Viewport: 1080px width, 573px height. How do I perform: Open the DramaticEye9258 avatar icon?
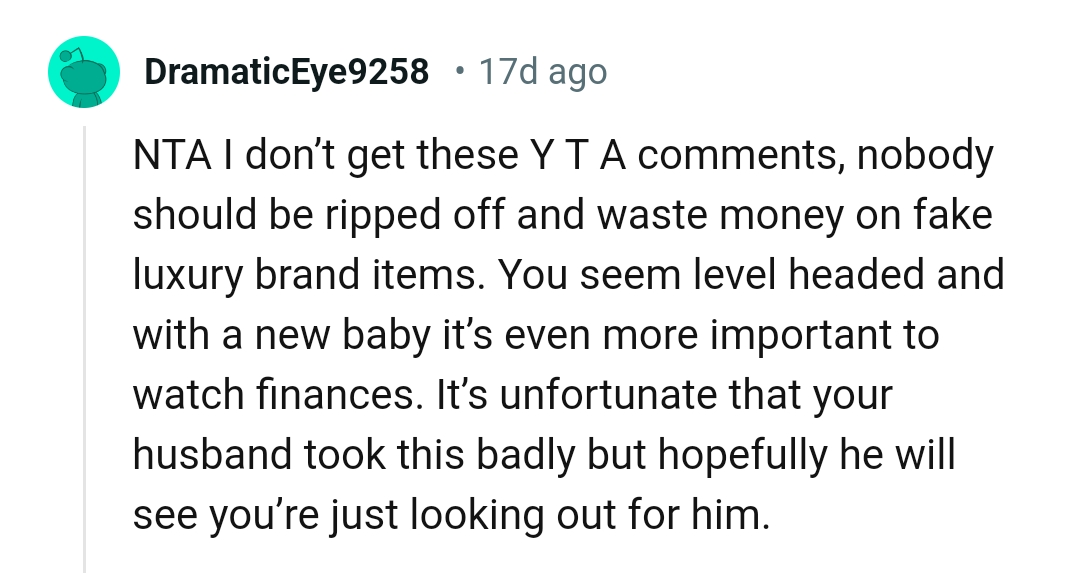84,72
